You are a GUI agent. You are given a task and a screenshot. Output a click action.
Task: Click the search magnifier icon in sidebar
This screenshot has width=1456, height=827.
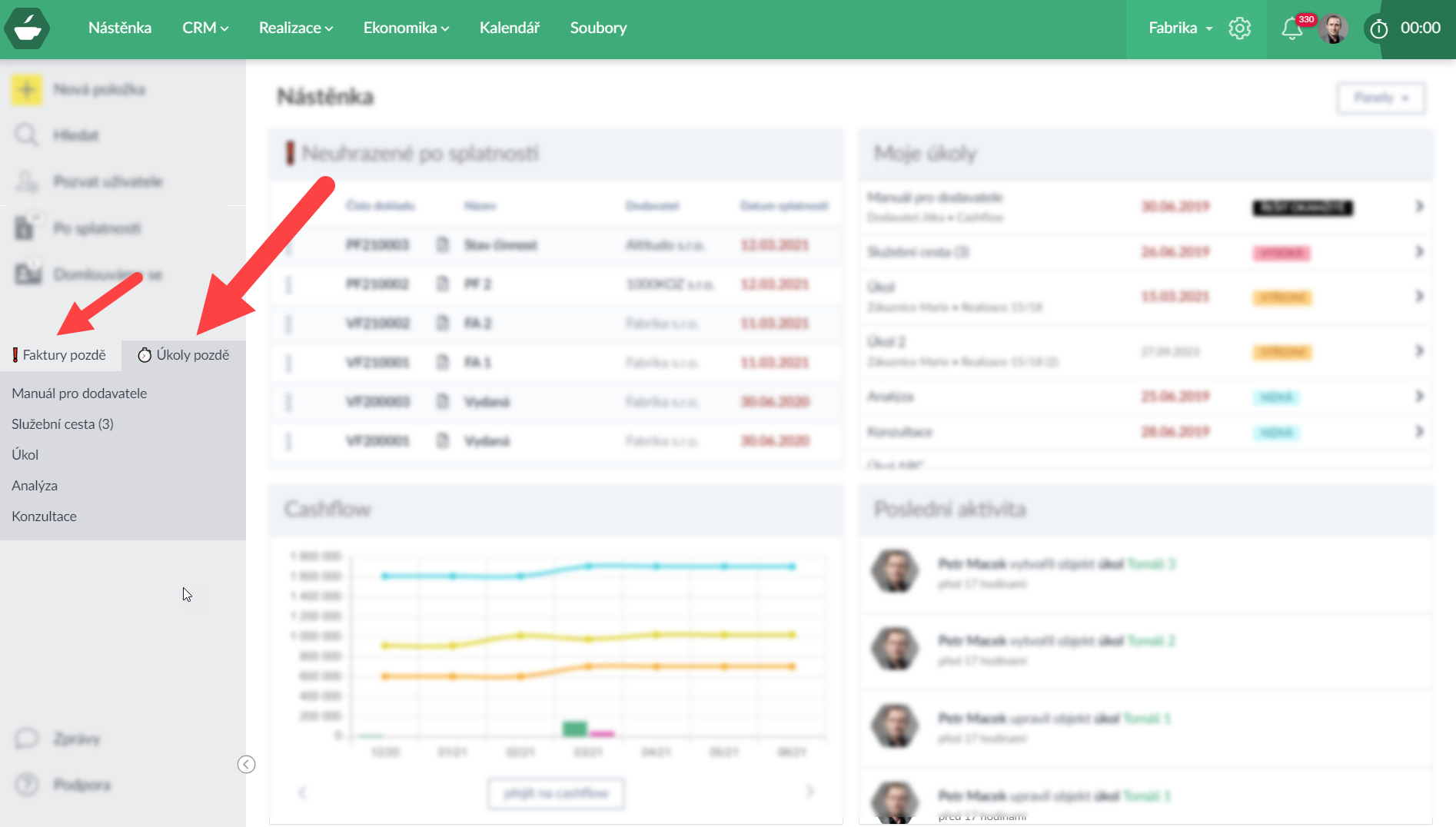click(27, 135)
